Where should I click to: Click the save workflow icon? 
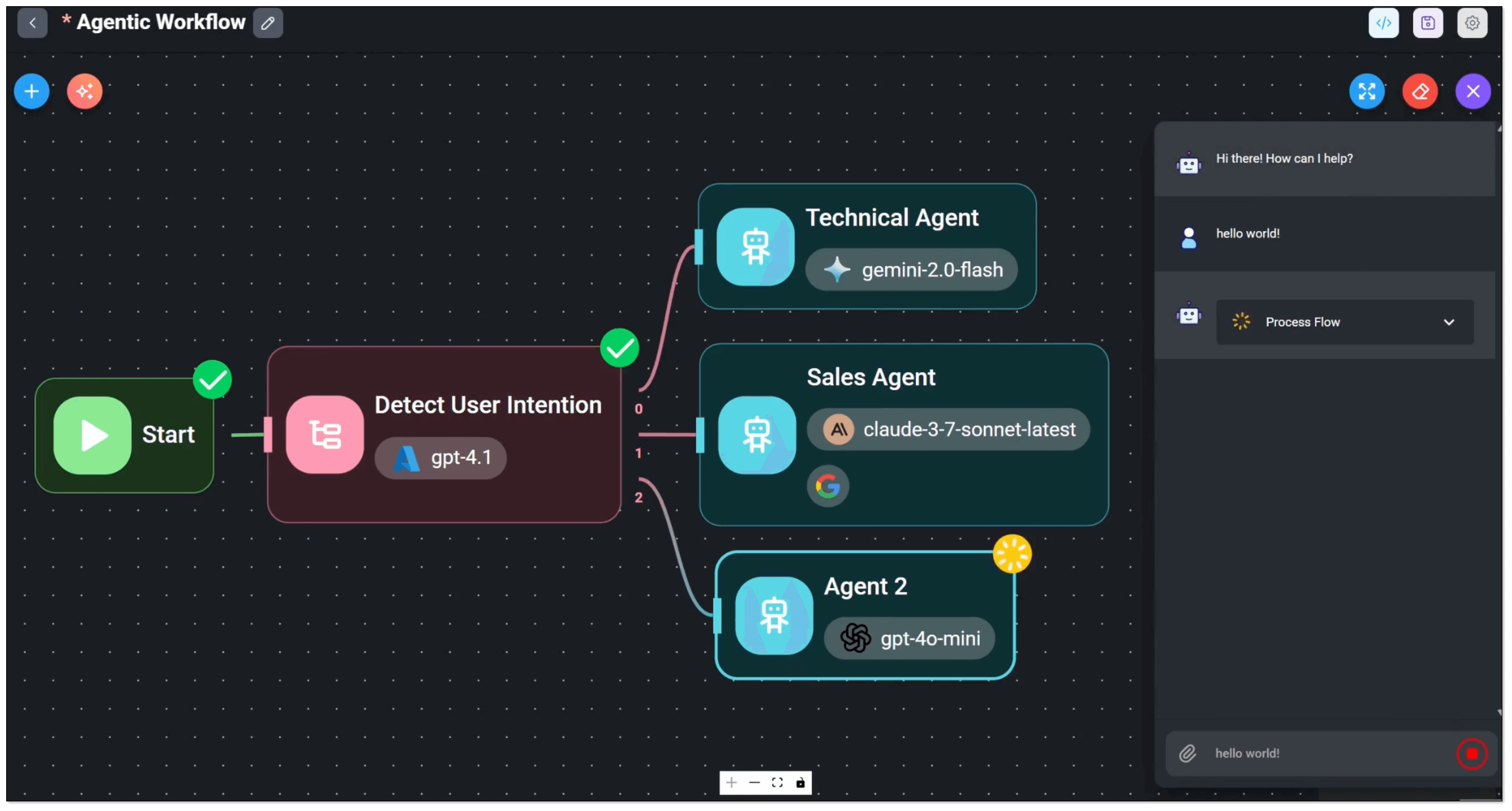1427,24
